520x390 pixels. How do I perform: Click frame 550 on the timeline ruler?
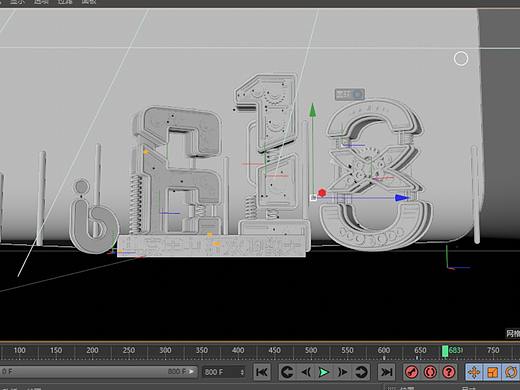(x=347, y=350)
